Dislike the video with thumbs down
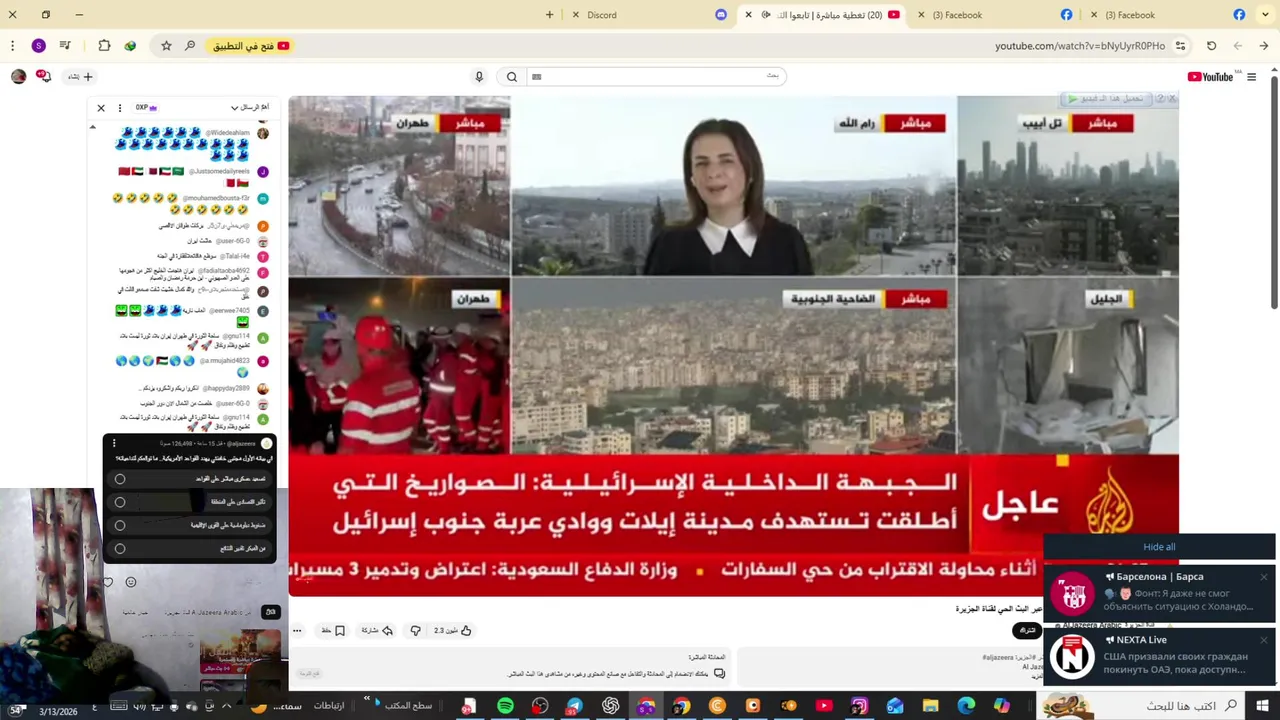Screen dimensions: 1280x720 pos(416,631)
